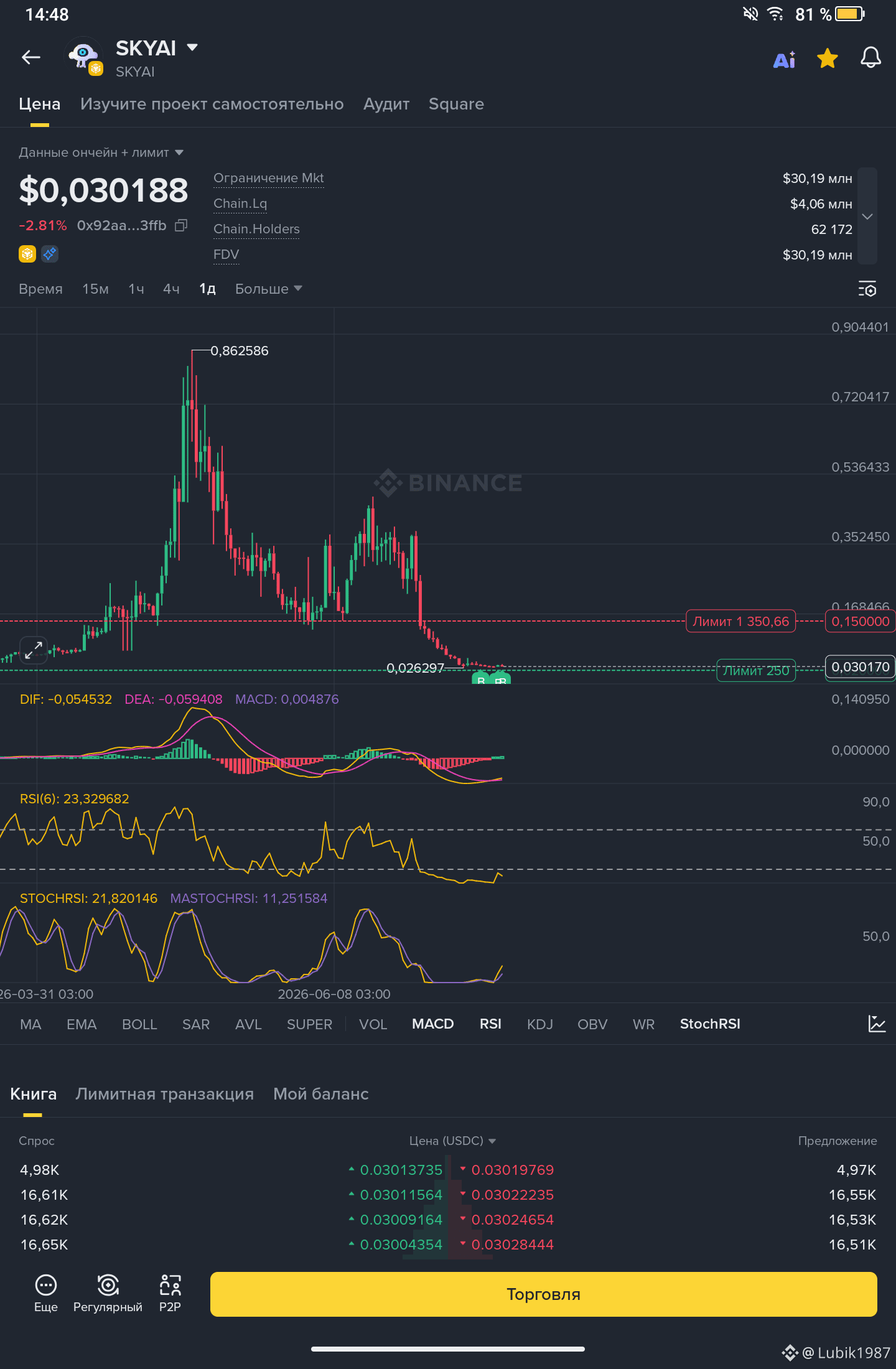
Task: Tap the SKYAI token logo
Action: [85, 57]
